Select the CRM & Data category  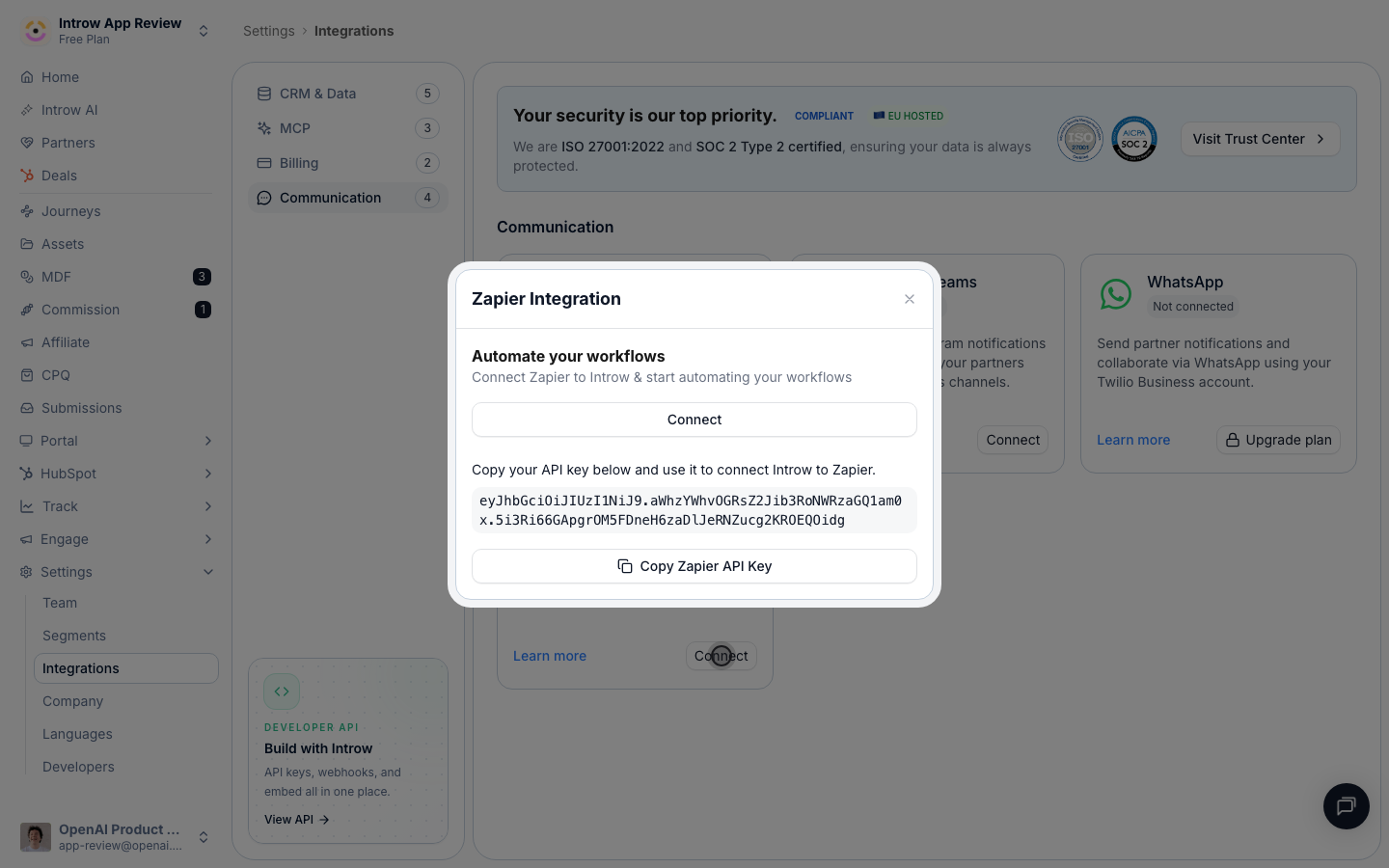click(348, 94)
